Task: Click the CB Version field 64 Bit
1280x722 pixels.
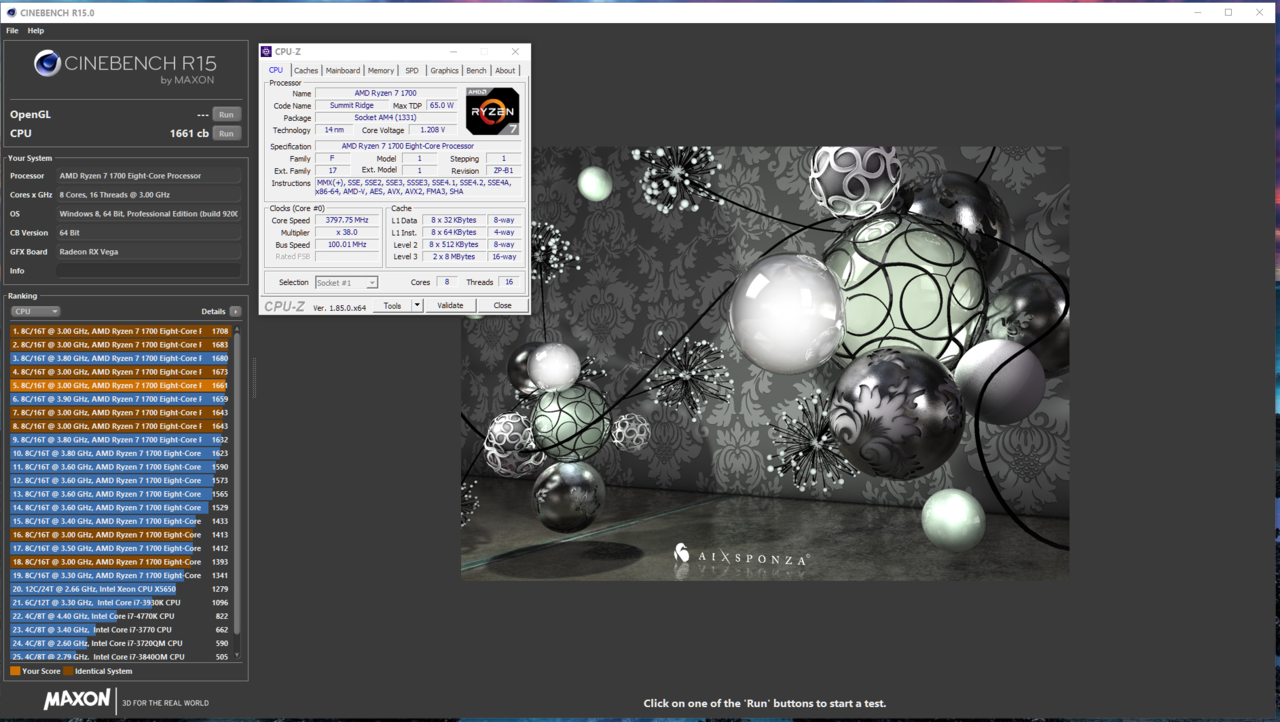Action: click(148, 233)
